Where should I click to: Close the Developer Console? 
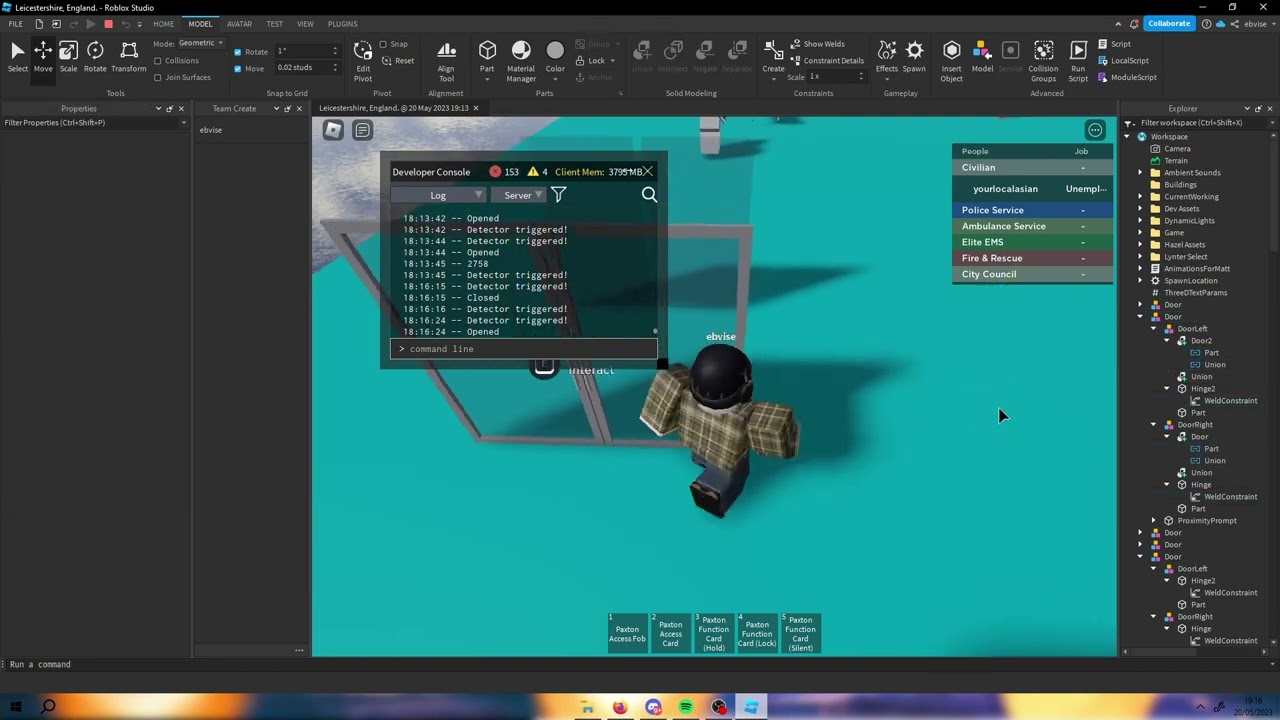(648, 171)
